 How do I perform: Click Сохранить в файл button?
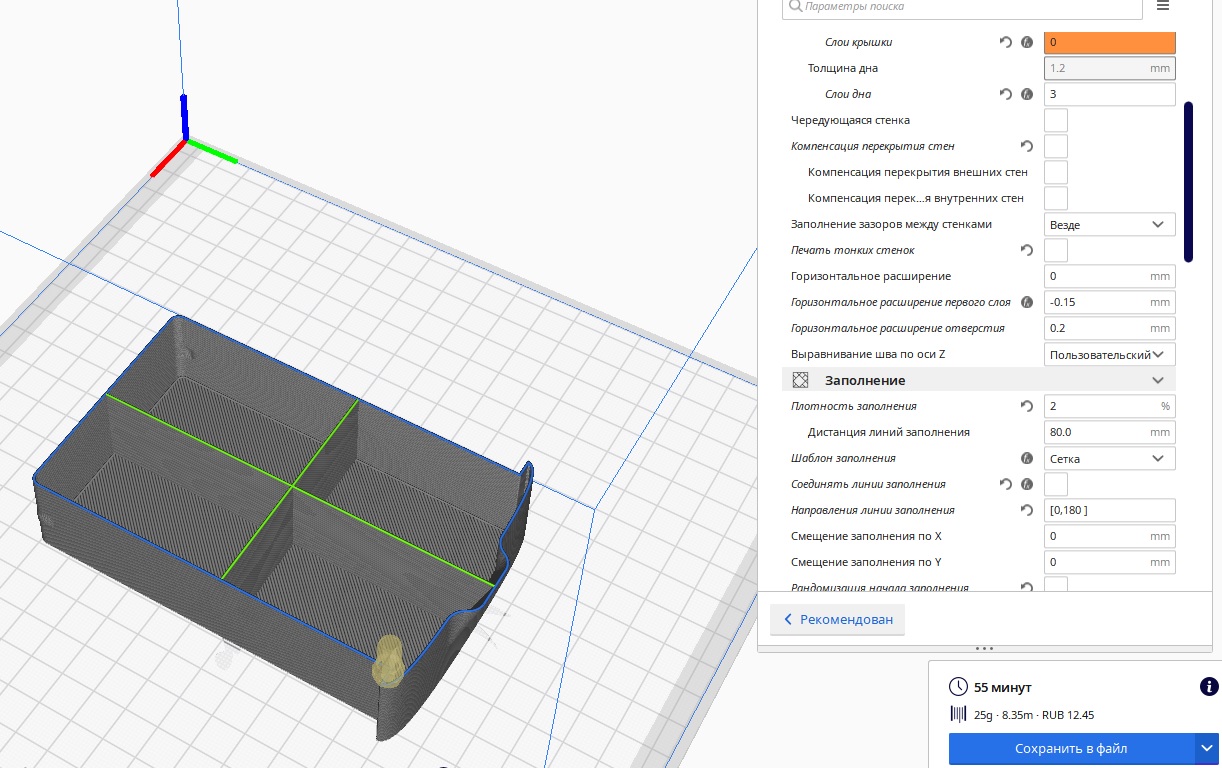coord(1071,748)
